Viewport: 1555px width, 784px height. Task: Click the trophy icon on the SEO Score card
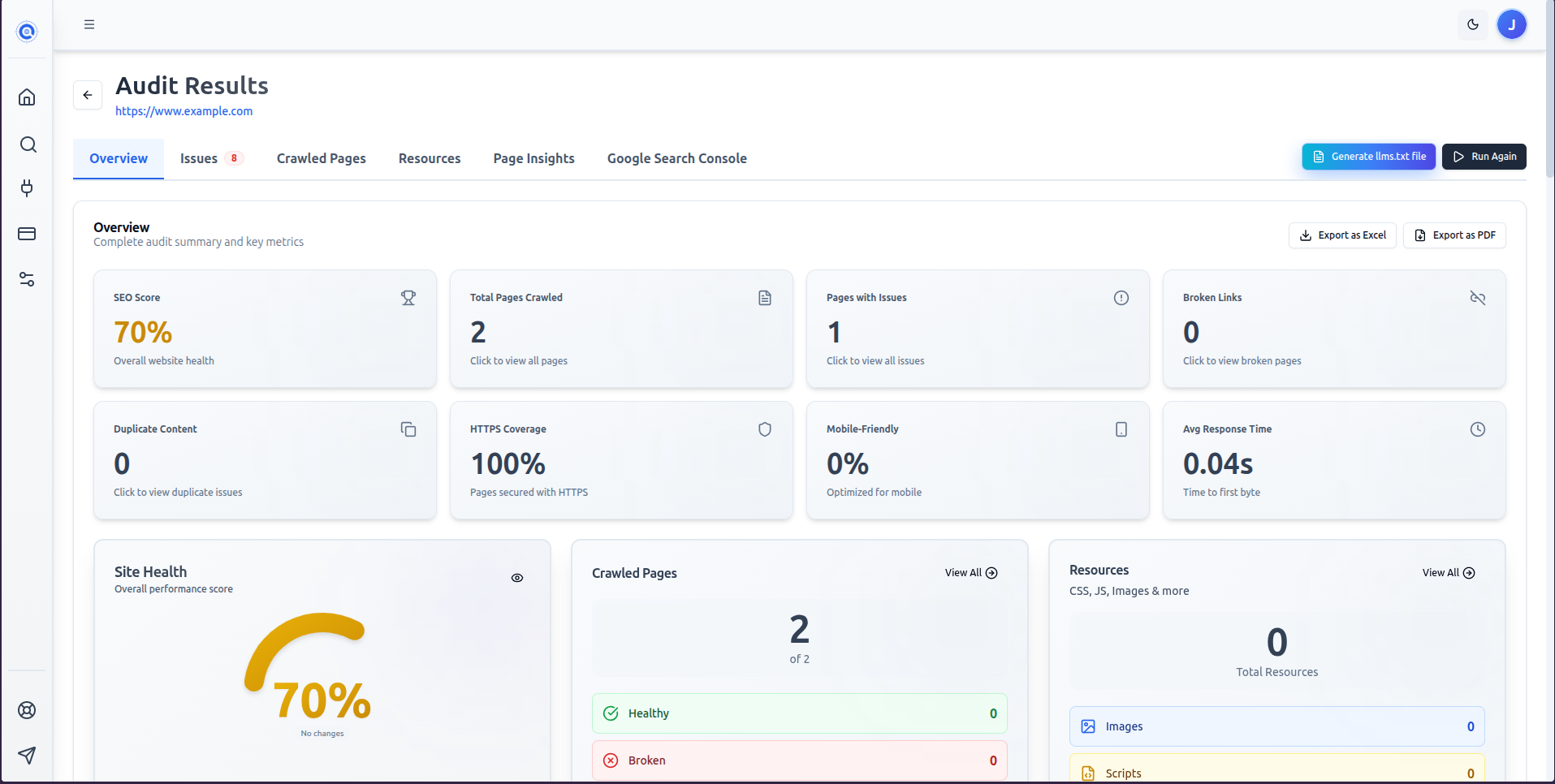click(408, 297)
